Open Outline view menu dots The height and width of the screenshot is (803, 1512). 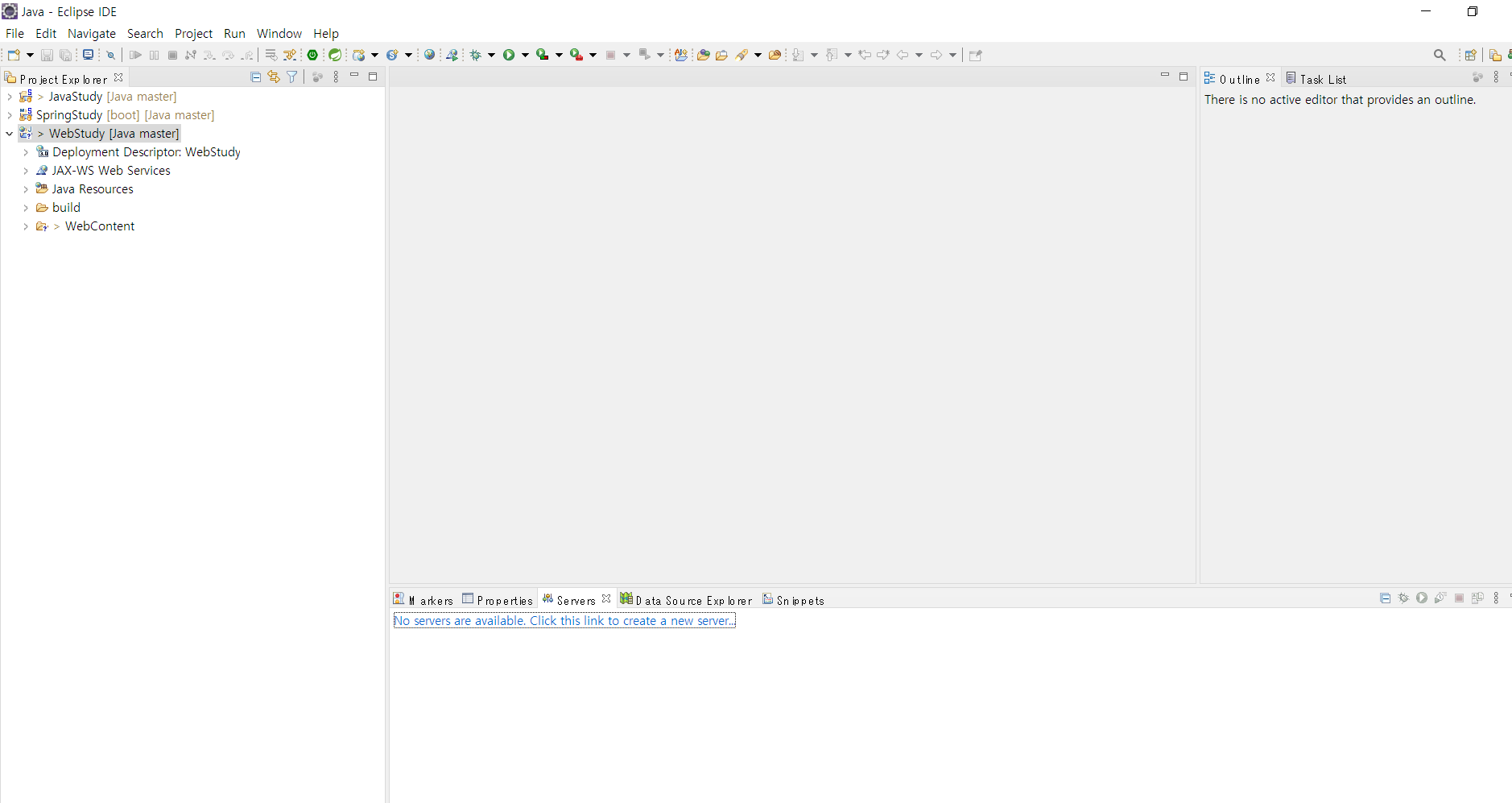(x=1496, y=77)
